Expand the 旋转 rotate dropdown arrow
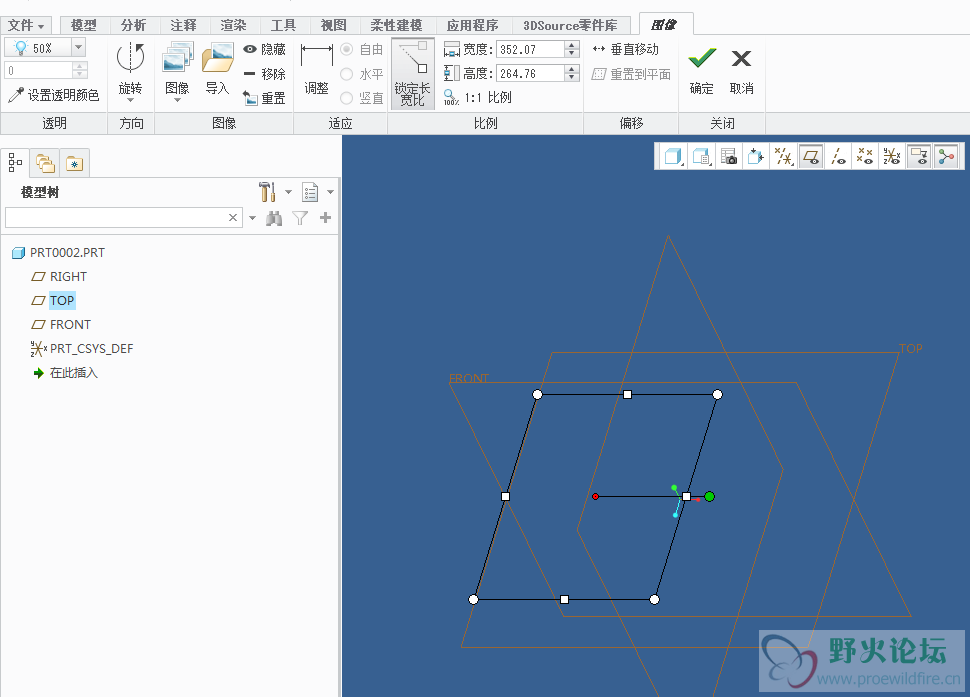970x697 pixels. 131,100
